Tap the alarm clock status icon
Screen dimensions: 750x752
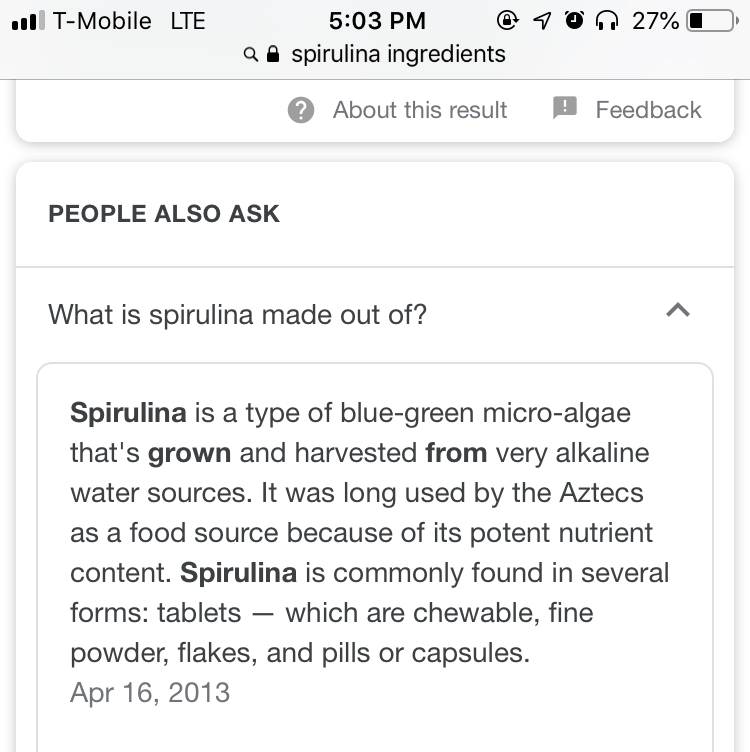point(574,21)
